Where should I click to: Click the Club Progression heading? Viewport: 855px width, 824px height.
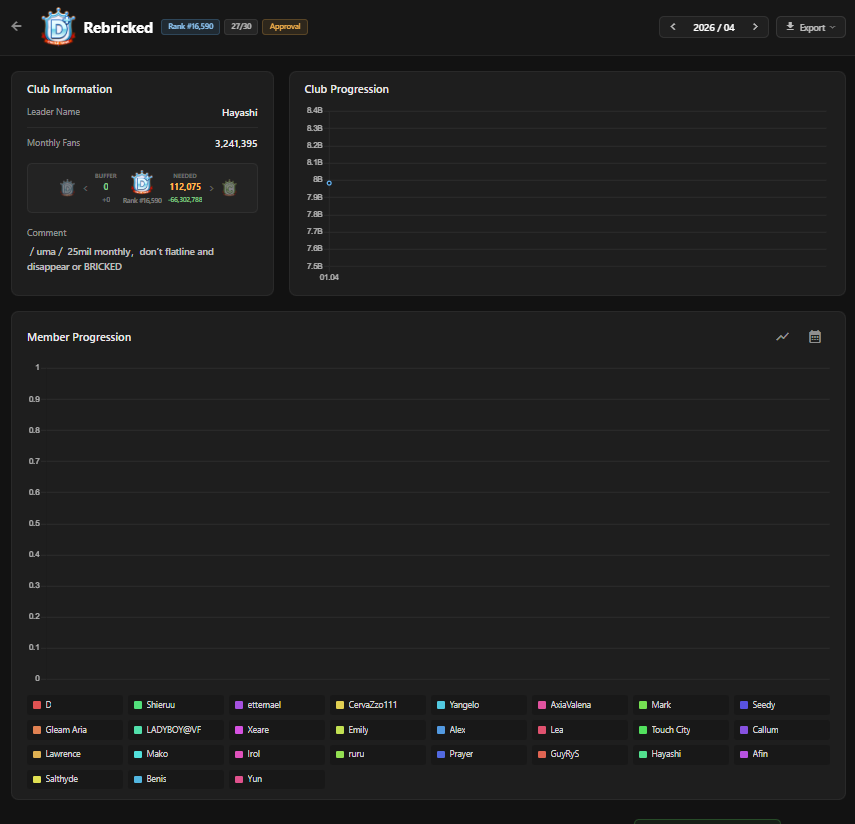(x=346, y=89)
